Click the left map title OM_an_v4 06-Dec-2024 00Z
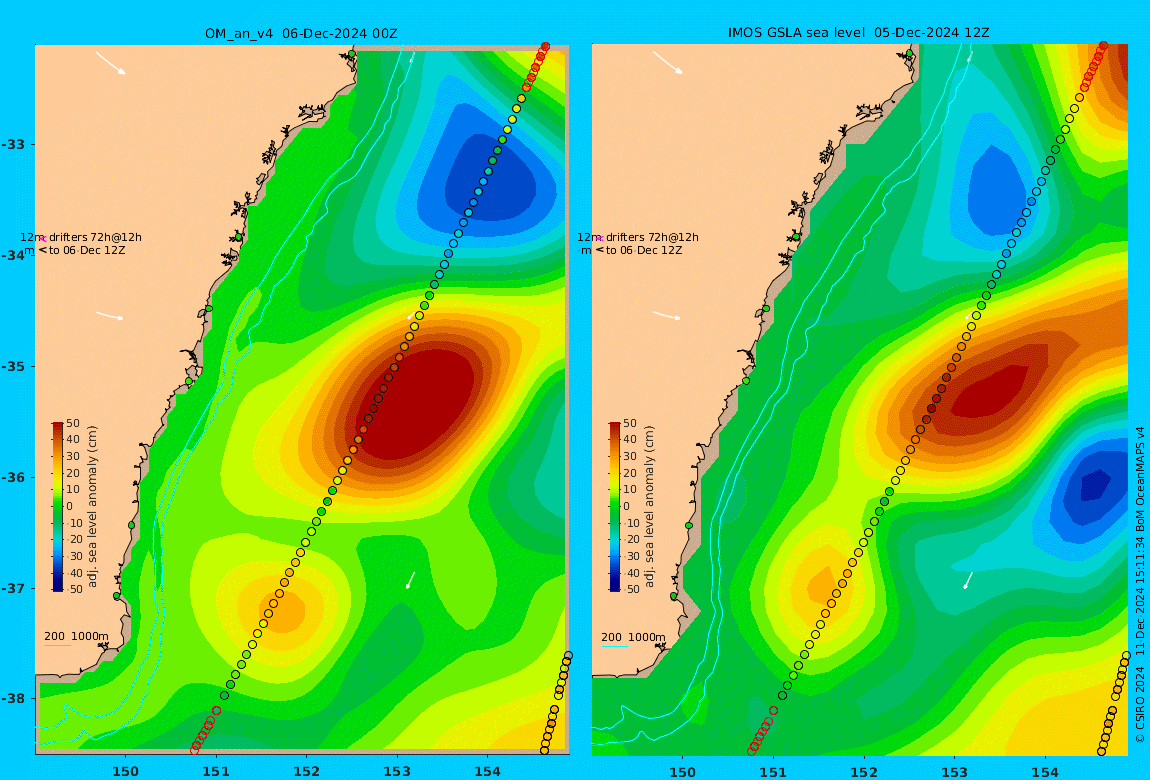1150x780 pixels. pos(301,33)
